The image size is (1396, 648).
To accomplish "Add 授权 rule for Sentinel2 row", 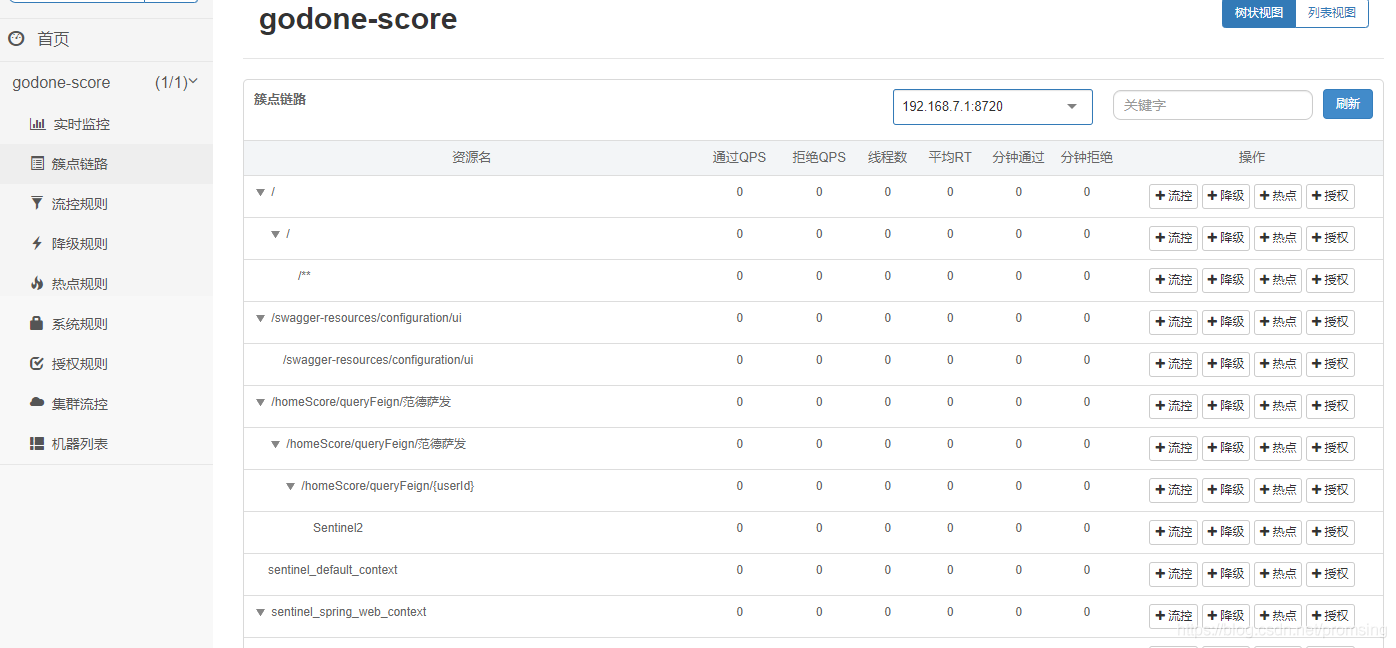I will [x=1330, y=532].
